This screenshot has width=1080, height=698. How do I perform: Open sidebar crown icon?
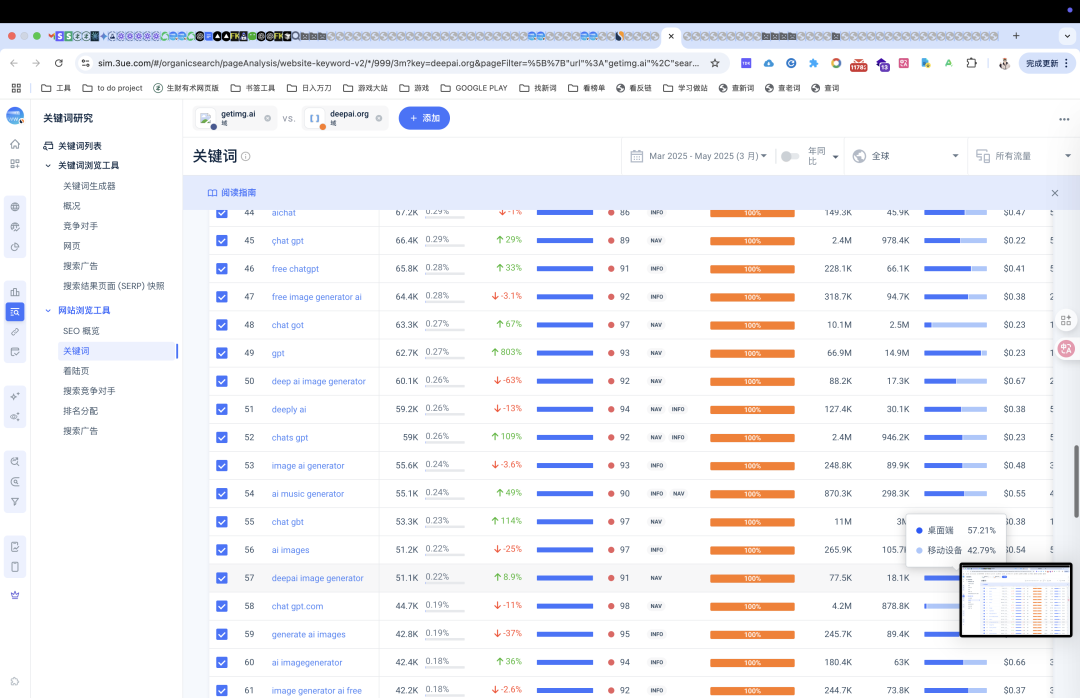click(15, 595)
